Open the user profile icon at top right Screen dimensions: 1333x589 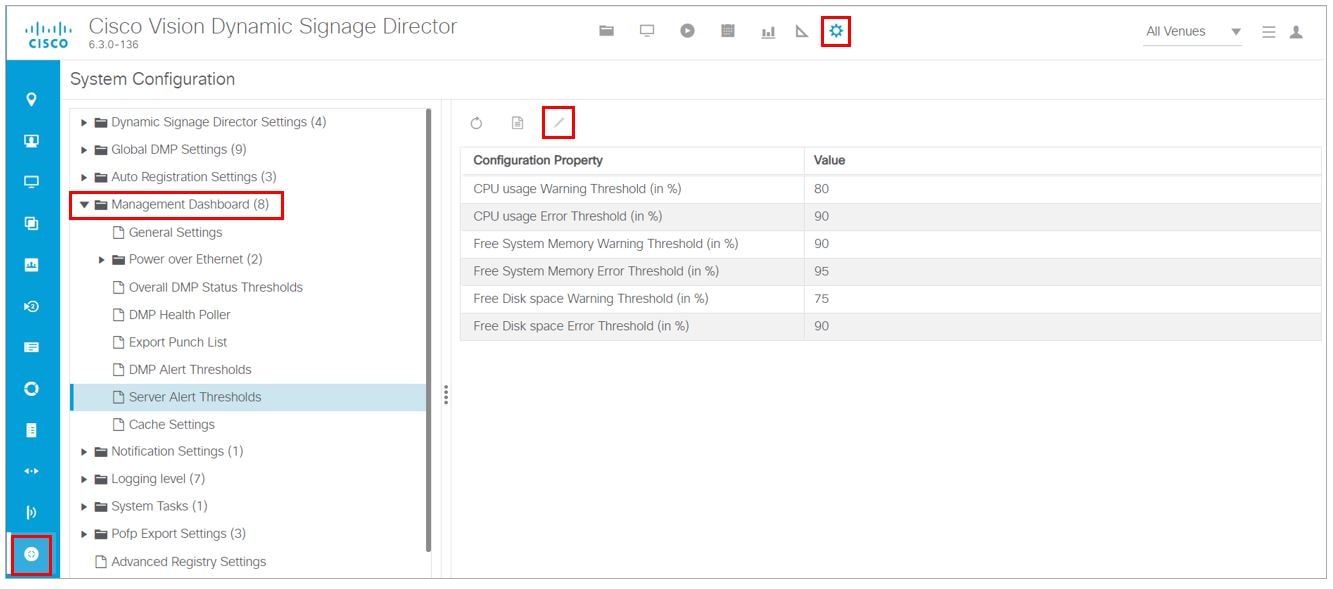[1296, 32]
